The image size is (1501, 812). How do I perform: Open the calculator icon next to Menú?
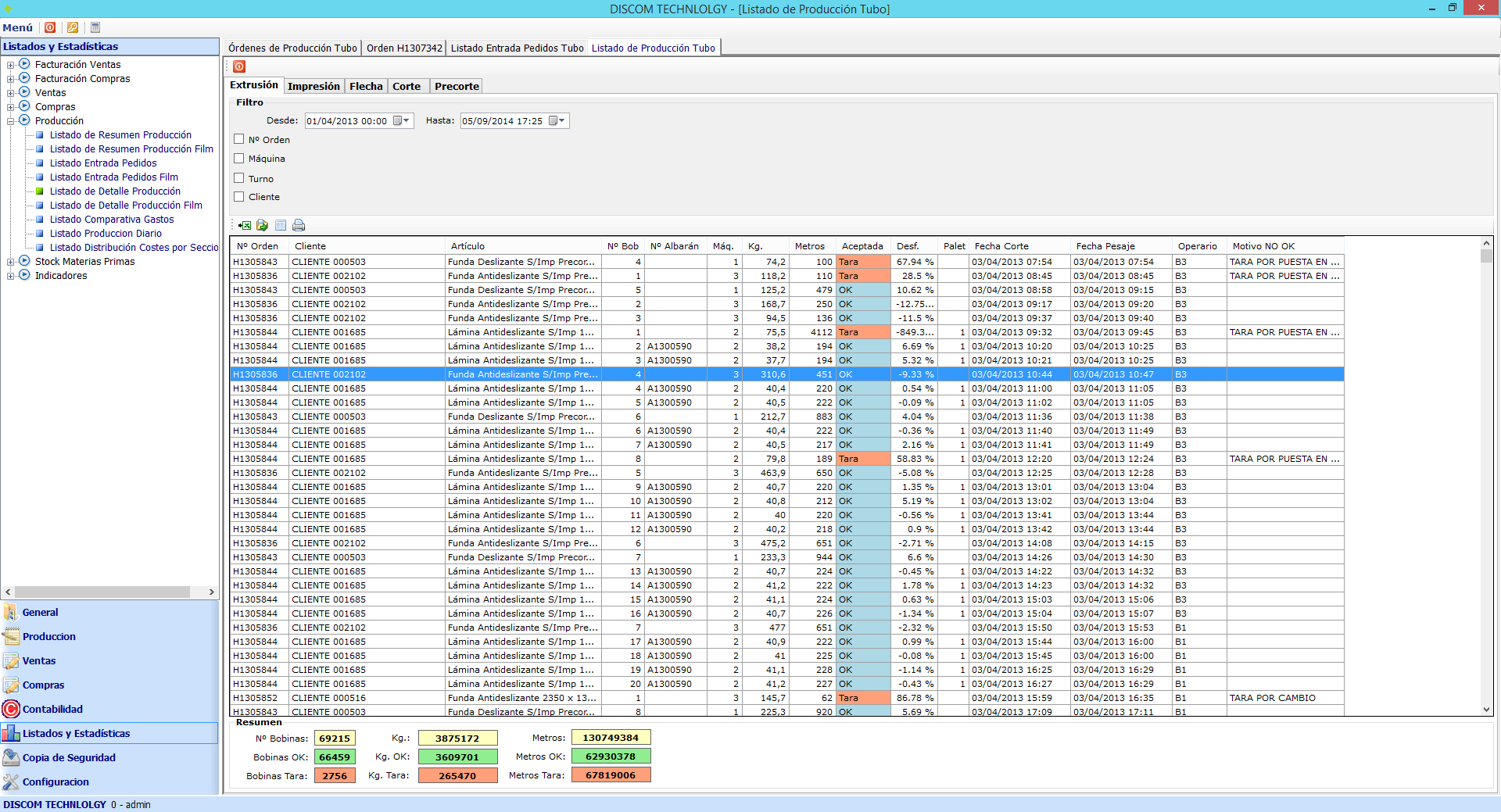tap(95, 27)
